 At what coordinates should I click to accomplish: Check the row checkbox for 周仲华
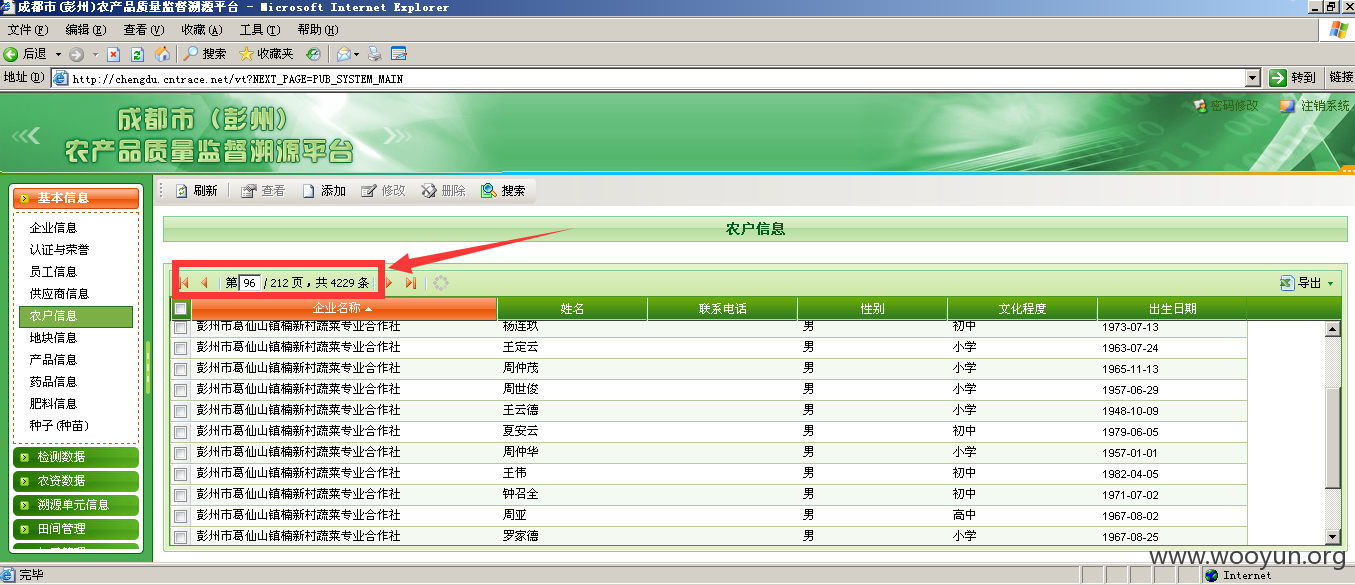click(x=180, y=453)
